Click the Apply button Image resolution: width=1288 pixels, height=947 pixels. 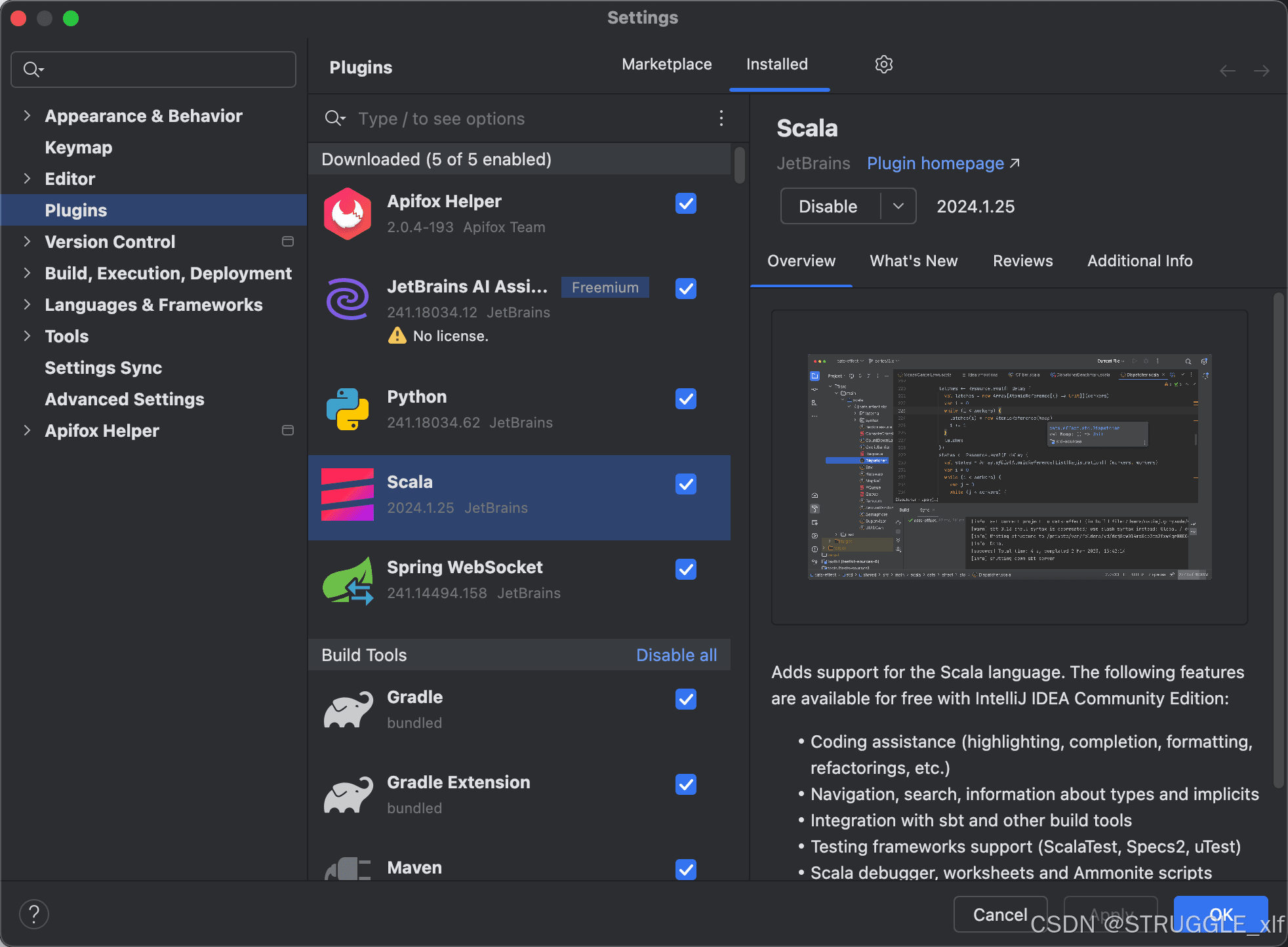1110,914
